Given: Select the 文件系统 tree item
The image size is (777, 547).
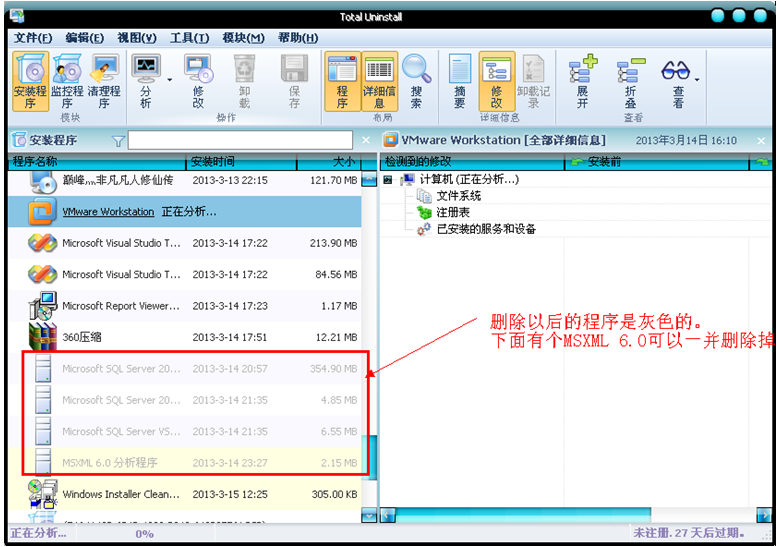Looking at the screenshot, I should (458, 196).
